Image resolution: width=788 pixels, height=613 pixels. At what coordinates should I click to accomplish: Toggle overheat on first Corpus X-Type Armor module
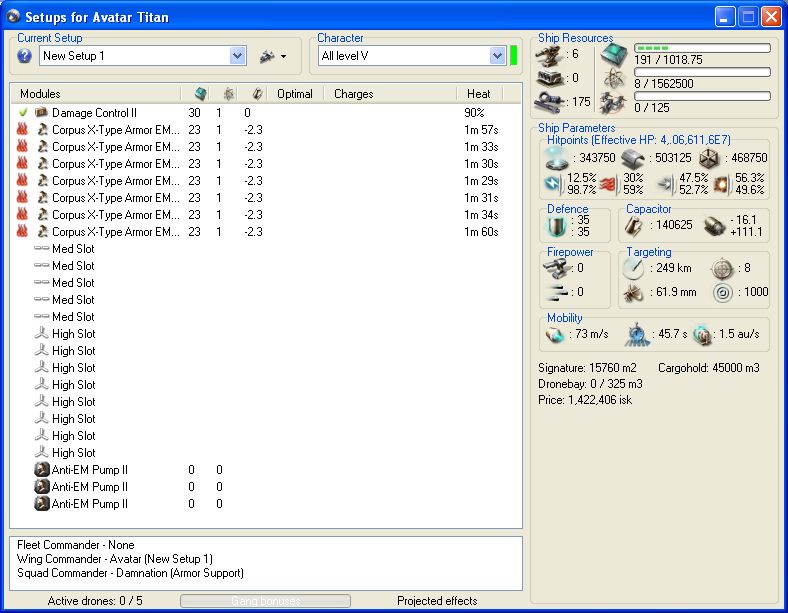point(23,130)
